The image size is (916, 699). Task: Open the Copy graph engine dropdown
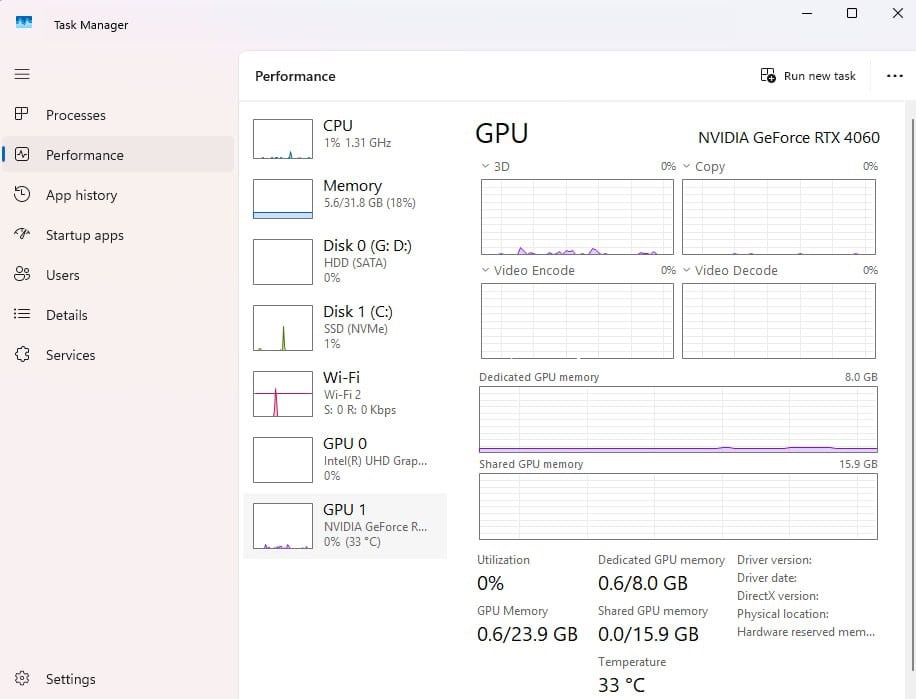(x=687, y=167)
